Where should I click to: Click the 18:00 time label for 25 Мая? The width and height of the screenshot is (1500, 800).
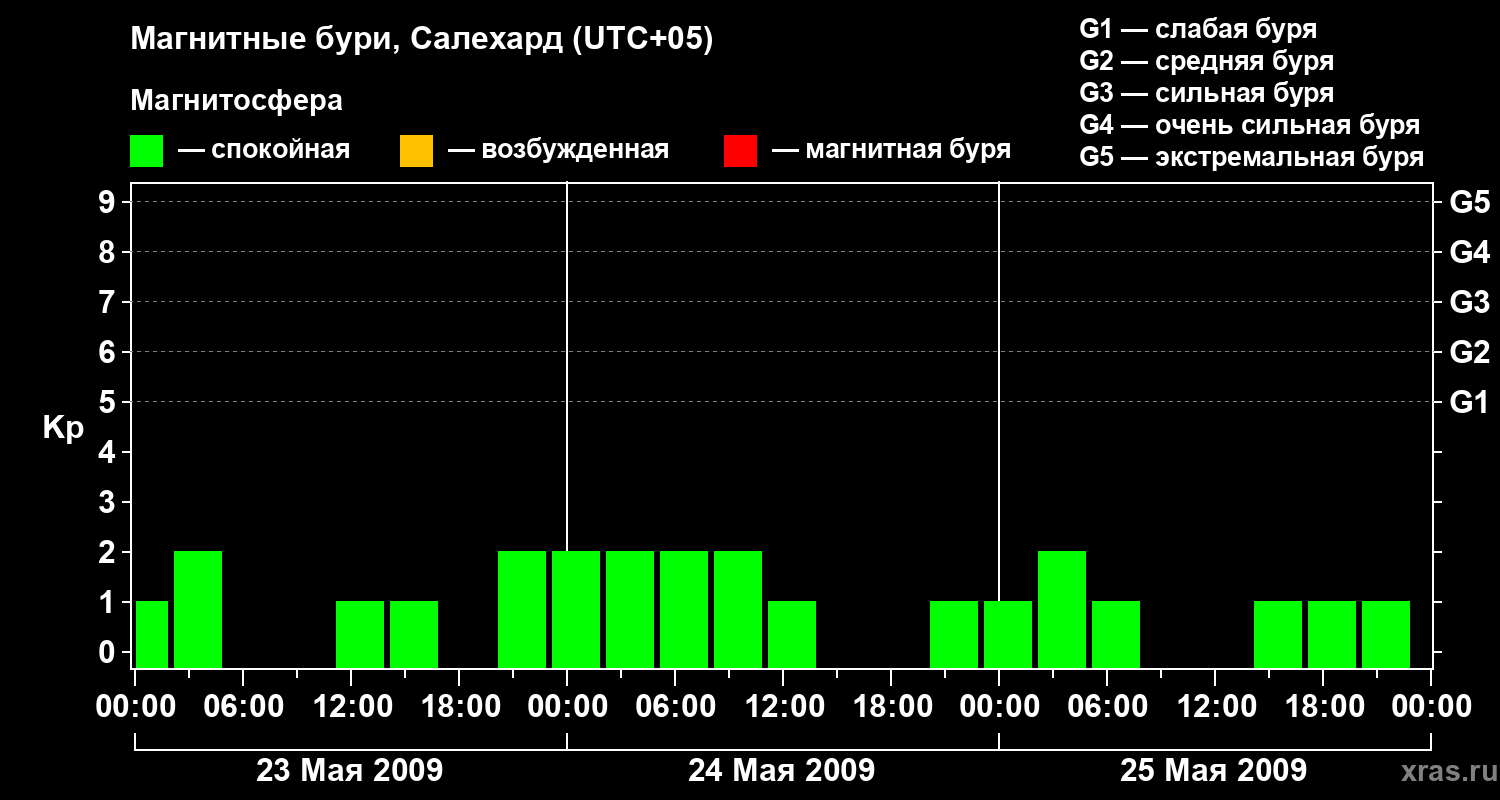[x=1323, y=706]
